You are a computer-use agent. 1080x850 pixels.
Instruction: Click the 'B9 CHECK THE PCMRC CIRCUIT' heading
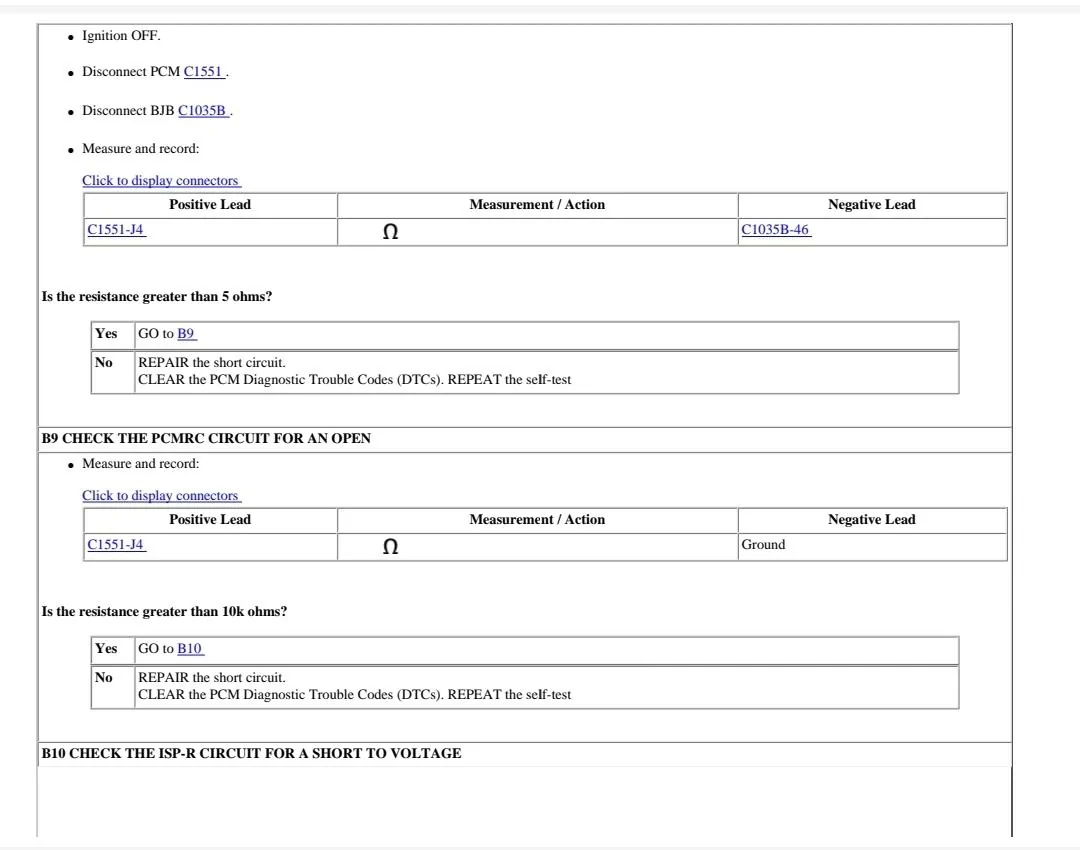pyautogui.click(x=206, y=439)
